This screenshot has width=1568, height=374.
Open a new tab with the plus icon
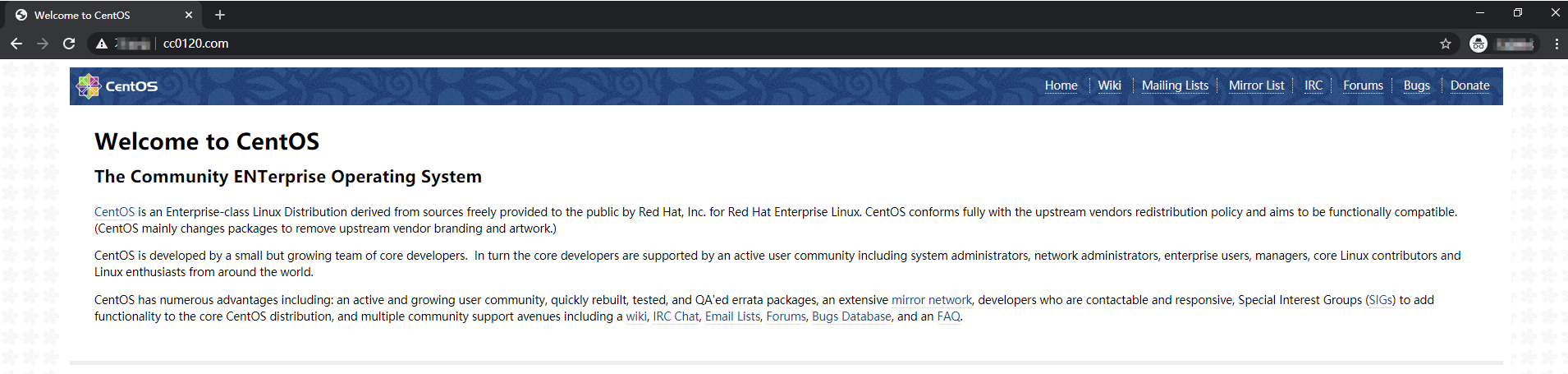(220, 15)
